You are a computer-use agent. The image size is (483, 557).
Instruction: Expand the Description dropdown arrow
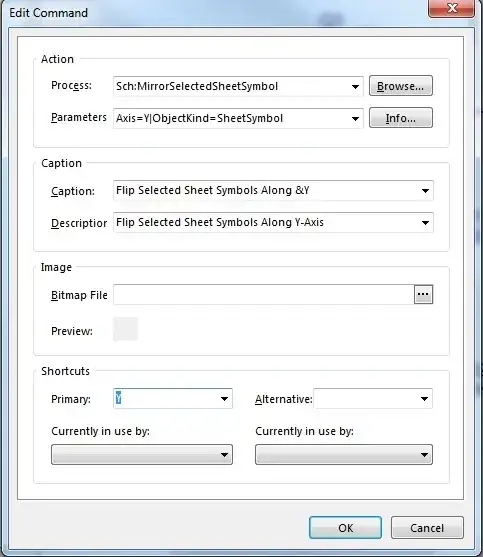(x=425, y=223)
